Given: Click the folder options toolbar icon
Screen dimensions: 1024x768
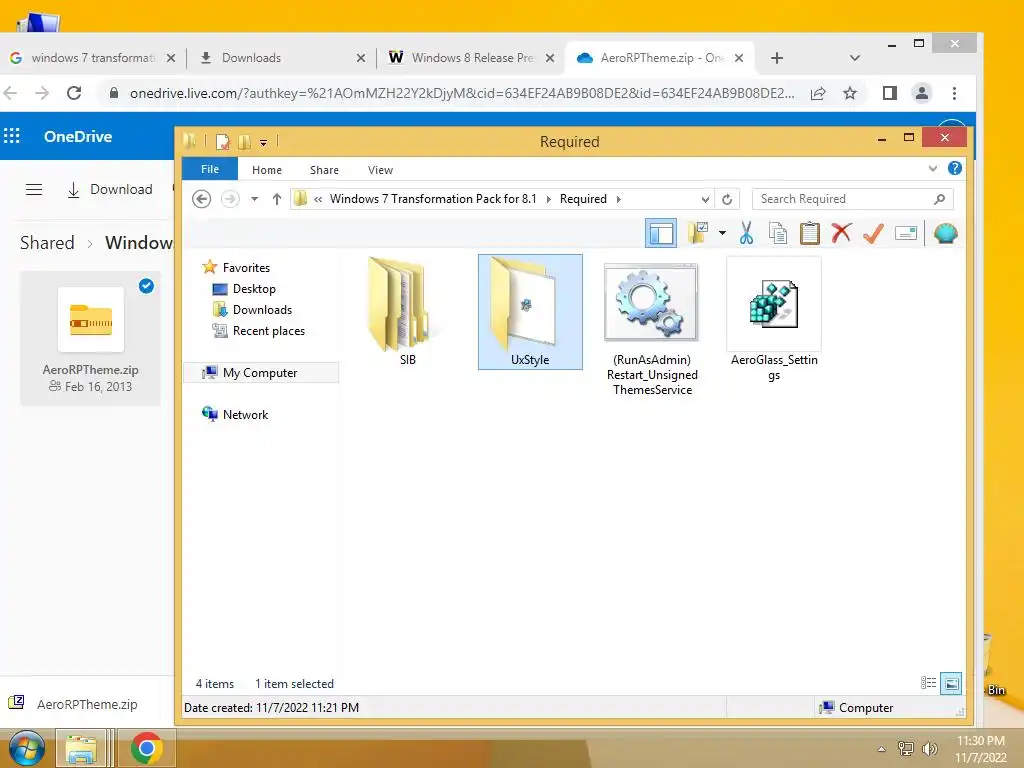Looking at the screenshot, I should [x=698, y=233].
